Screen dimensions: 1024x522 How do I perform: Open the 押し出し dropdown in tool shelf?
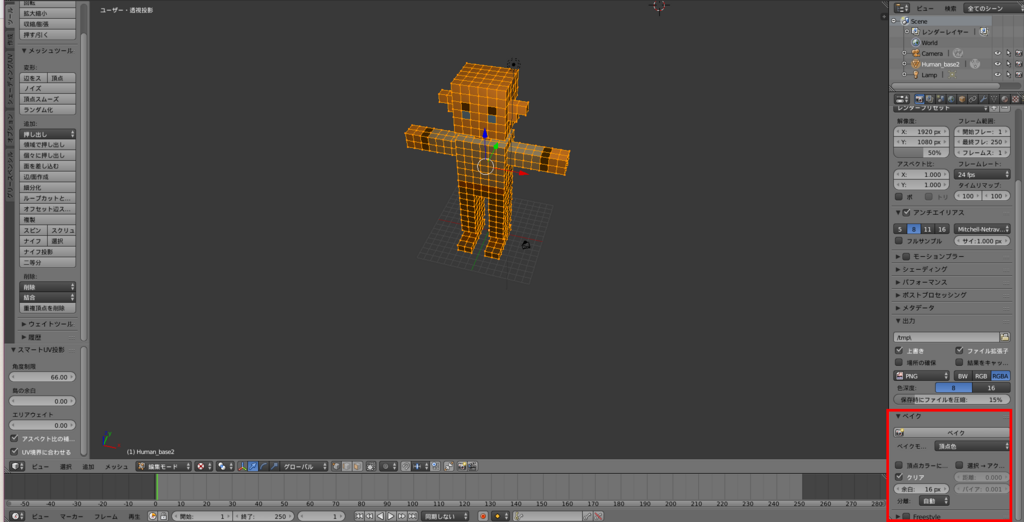coord(48,134)
